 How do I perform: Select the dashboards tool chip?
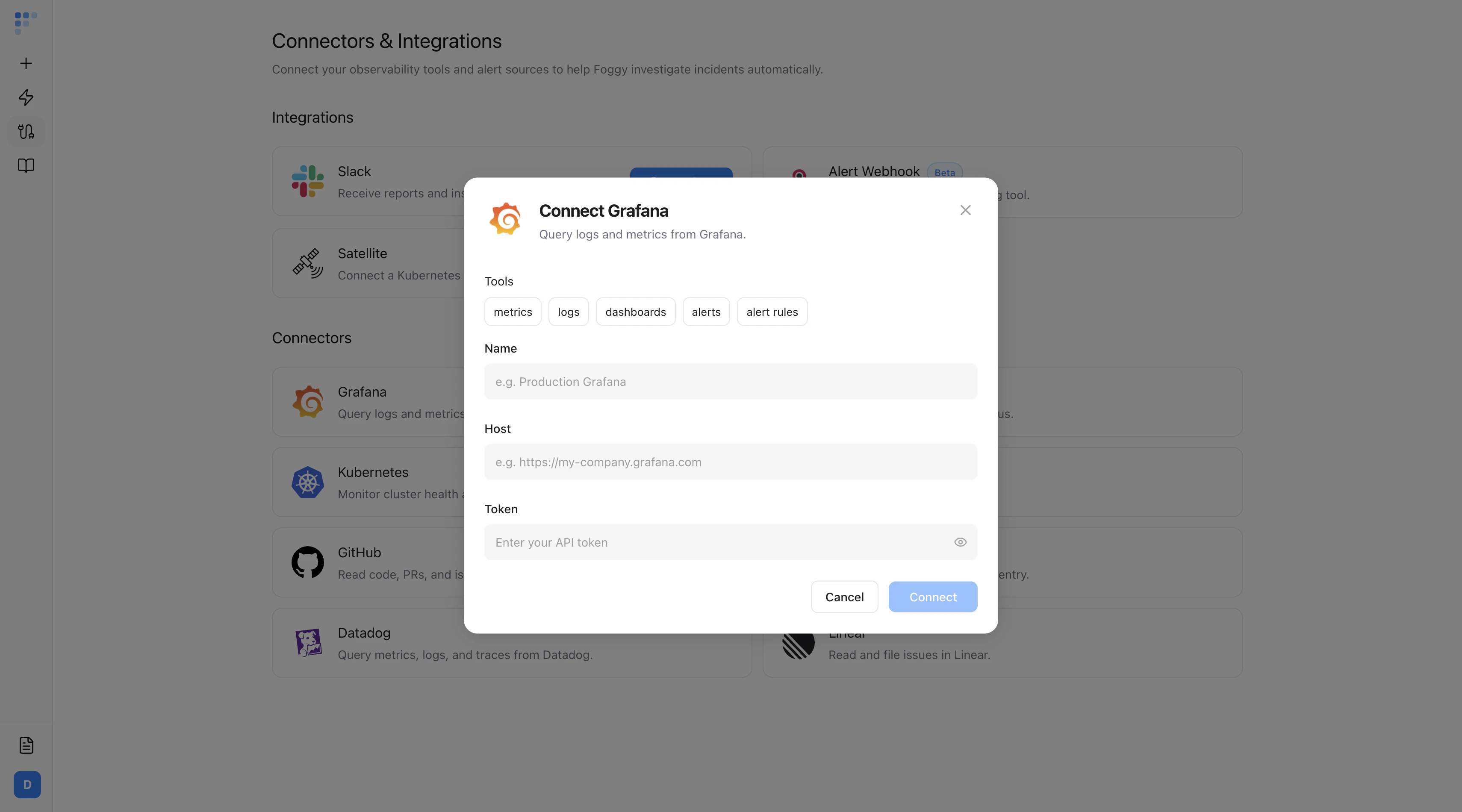[636, 312]
